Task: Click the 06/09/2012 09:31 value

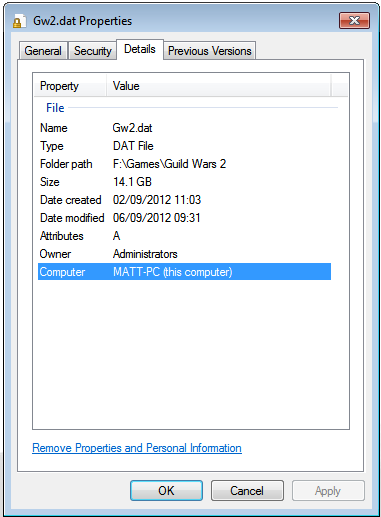Action: pos(157,218)
